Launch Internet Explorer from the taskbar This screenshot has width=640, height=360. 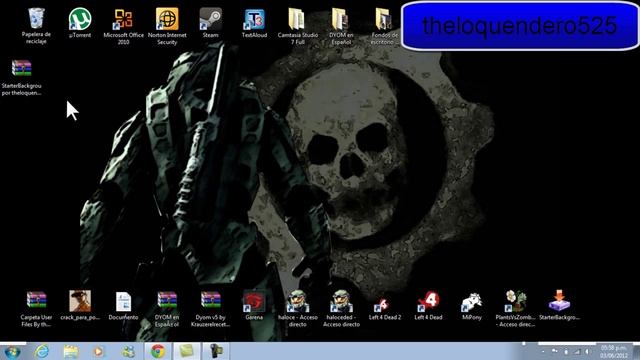[x=42, y=351]
